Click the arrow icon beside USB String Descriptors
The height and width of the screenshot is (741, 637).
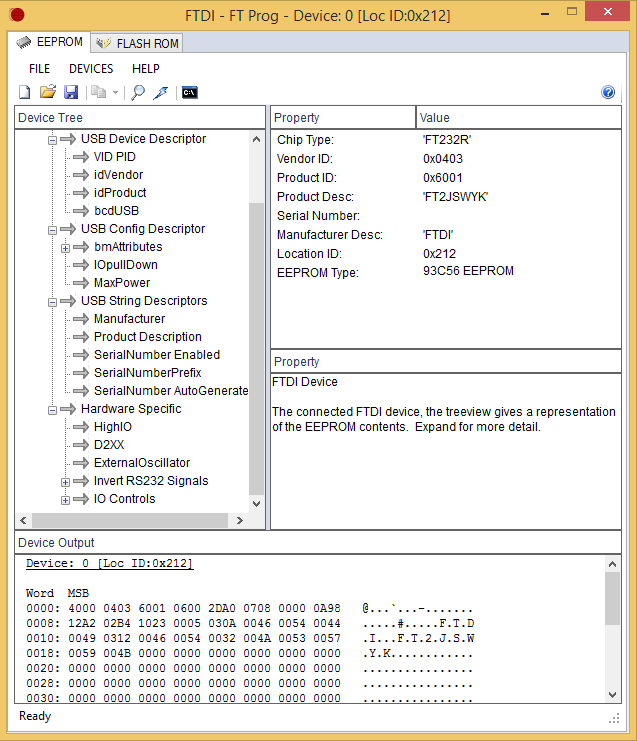pyautogui.click(x=68, y=301)
